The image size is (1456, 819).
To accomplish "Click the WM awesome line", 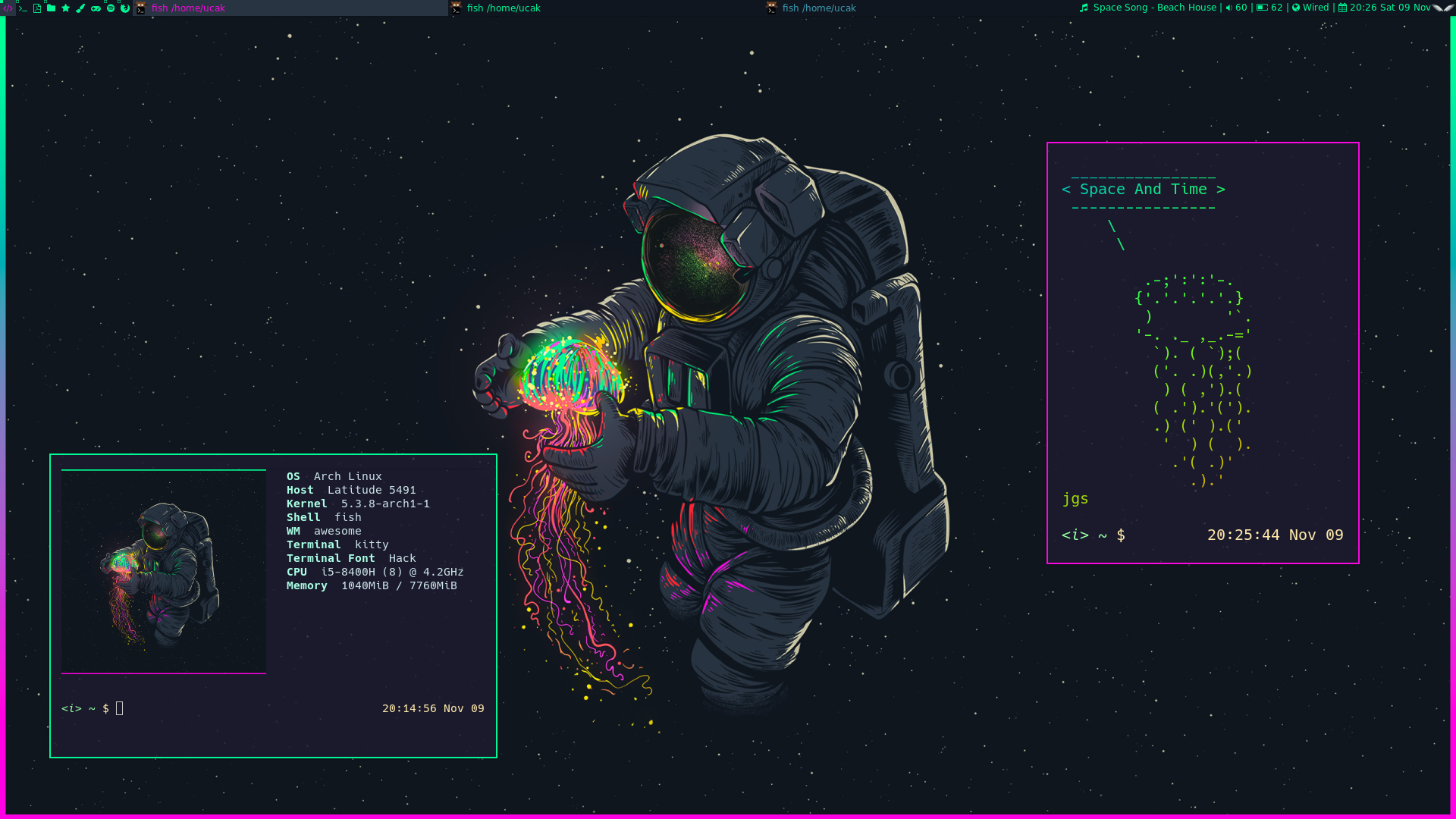I will click(x=324, y=531).
